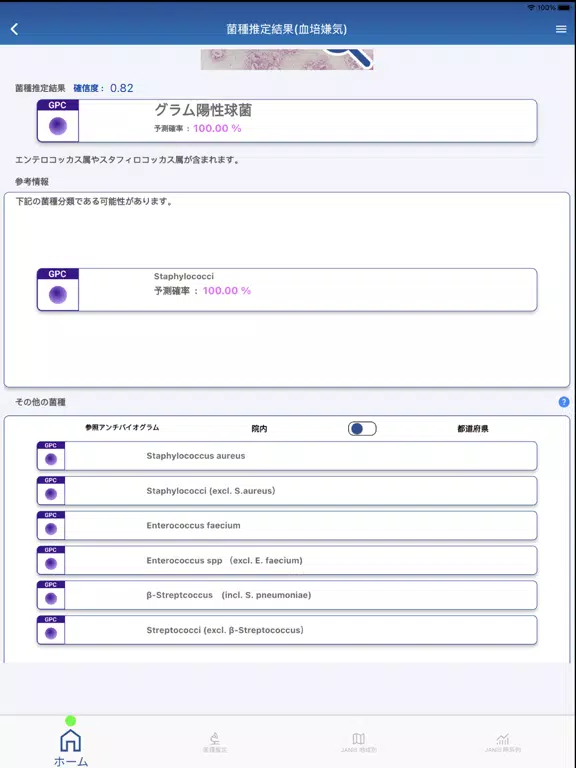Viewport: 576px width, 768px height.
Task: Tap GPC icon beside Enterococcus faecium
Action: coord(51,526)
